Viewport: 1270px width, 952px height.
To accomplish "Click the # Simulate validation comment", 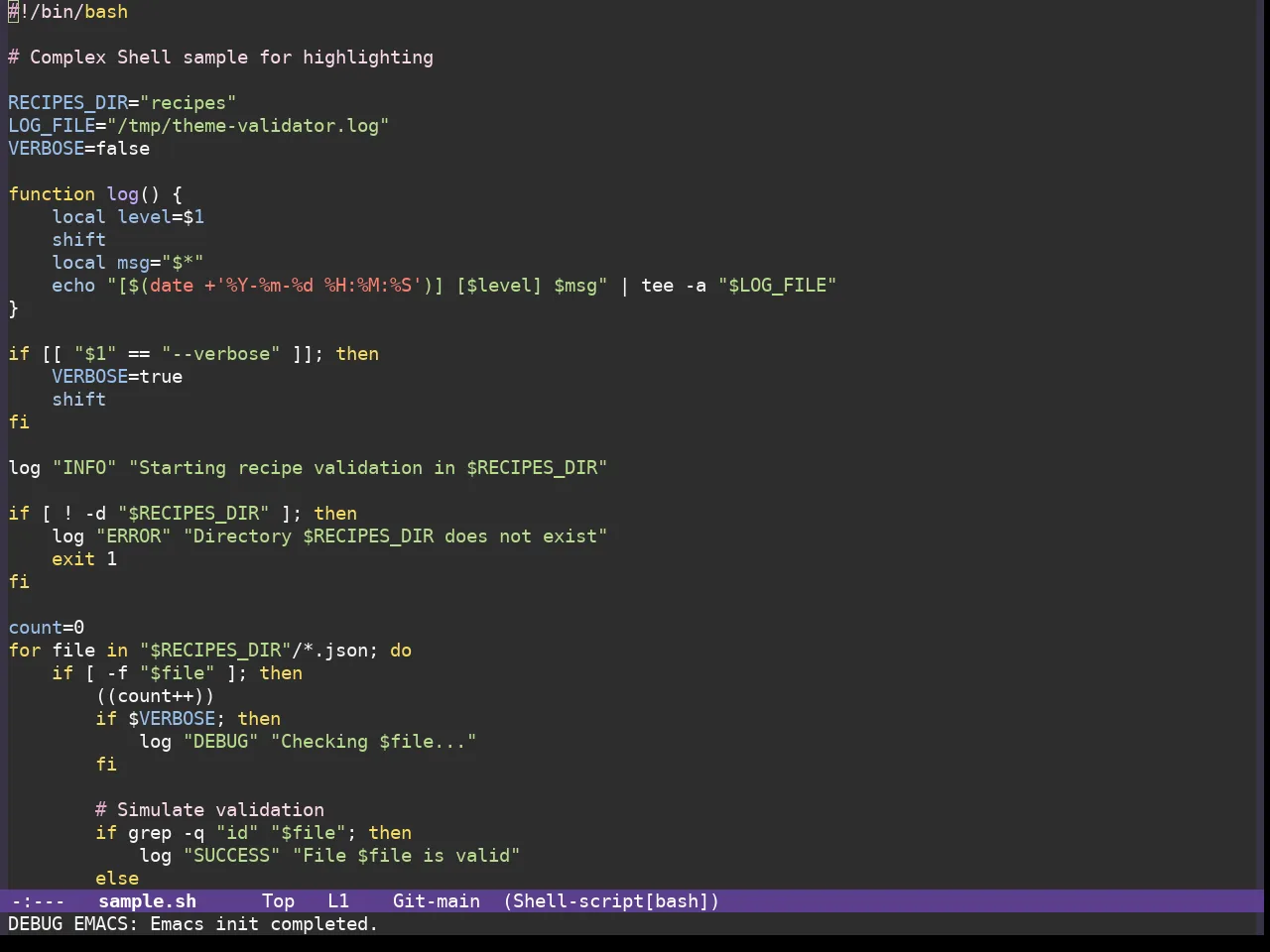I will (209, 810).
